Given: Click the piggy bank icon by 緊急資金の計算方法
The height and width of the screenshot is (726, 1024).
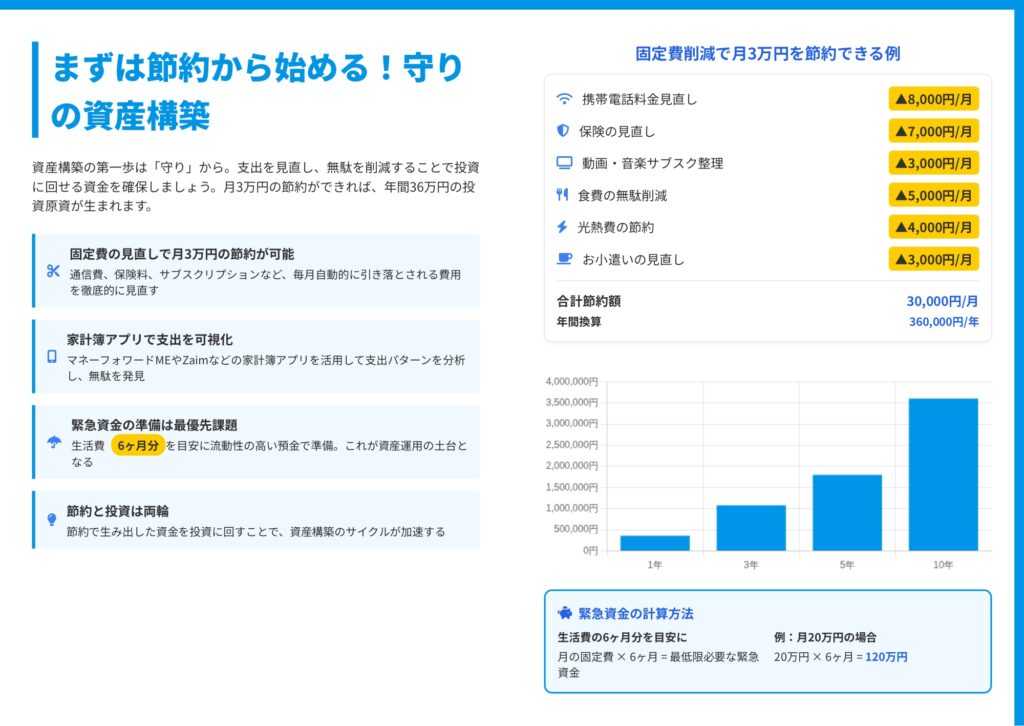Looking at the screenshot, I should tap(565, 613).
